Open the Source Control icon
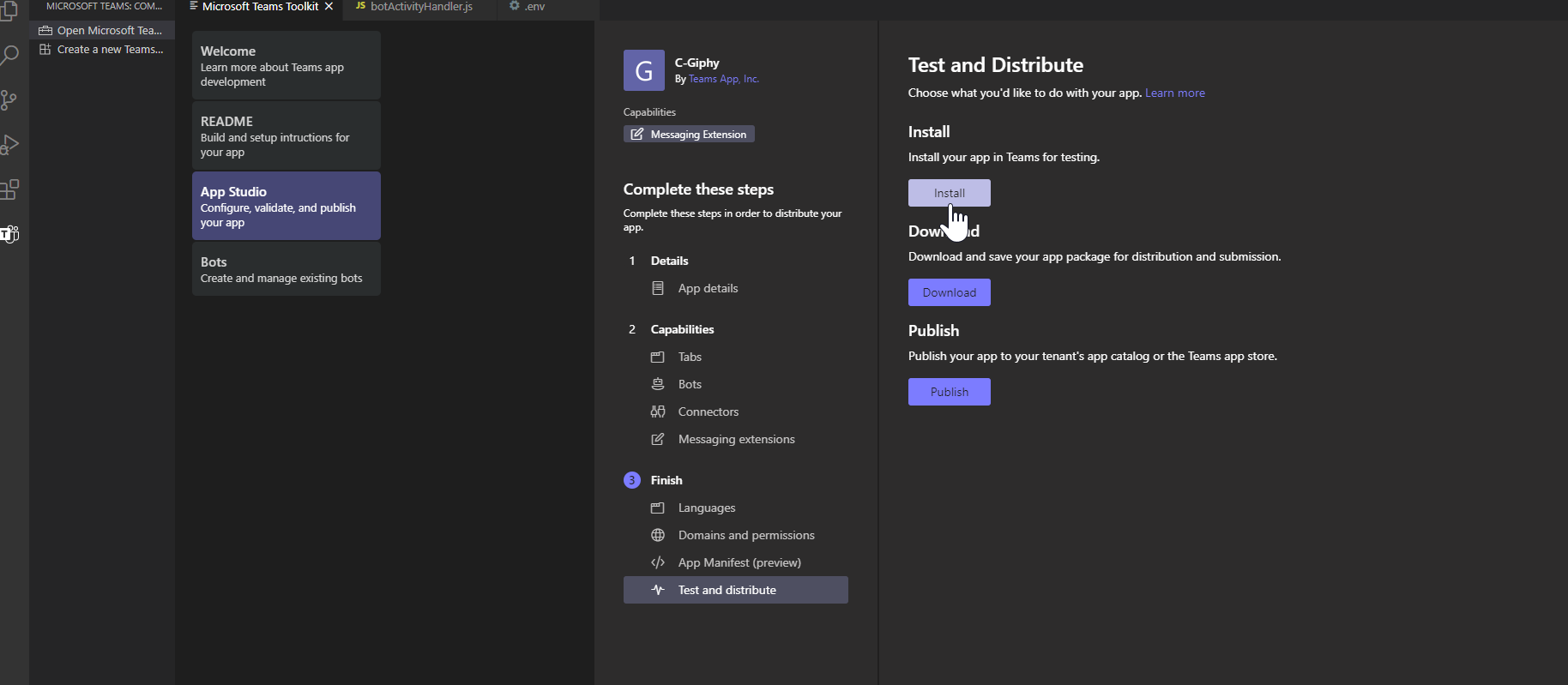1568x685 pixels. coord(9,100)
